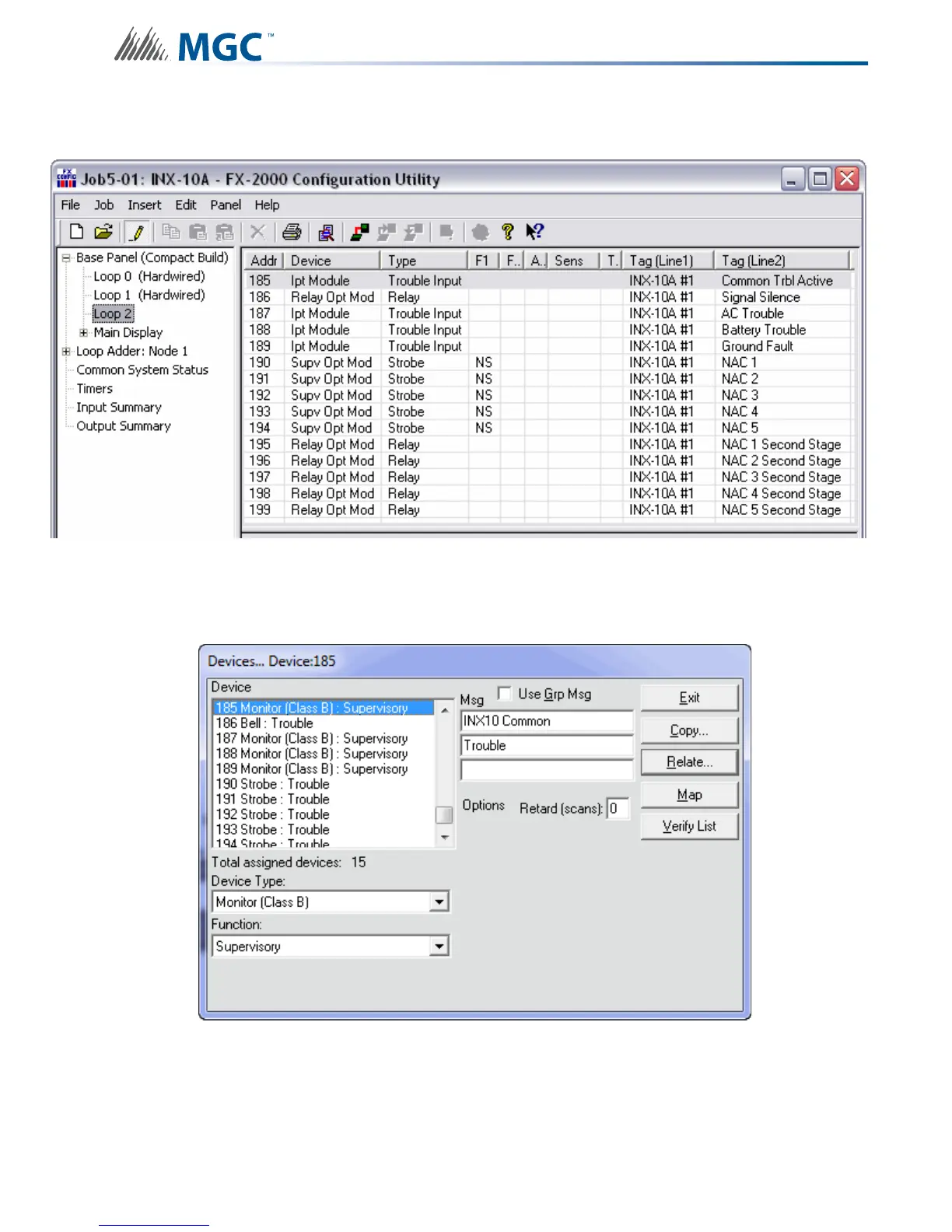Viewport: 952px width, 1232px height.
Task: Click the yellow question mark Help icon
Action: (508, 232)
